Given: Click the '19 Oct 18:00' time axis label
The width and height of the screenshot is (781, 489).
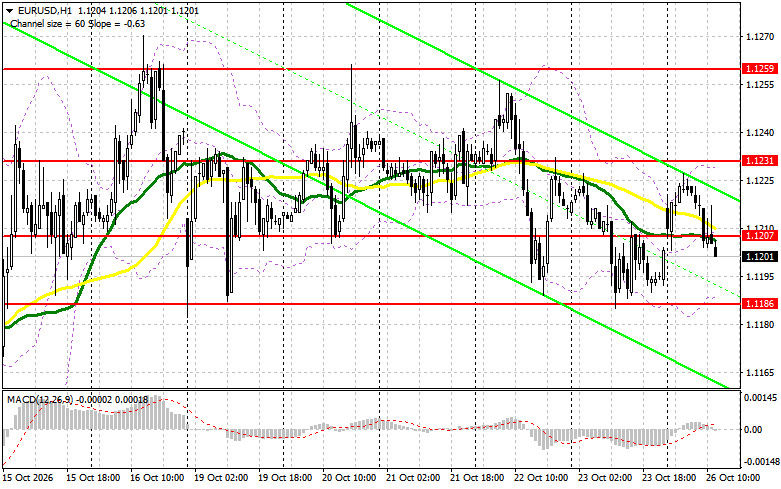Looking at the screenshot, I should 285,478.
